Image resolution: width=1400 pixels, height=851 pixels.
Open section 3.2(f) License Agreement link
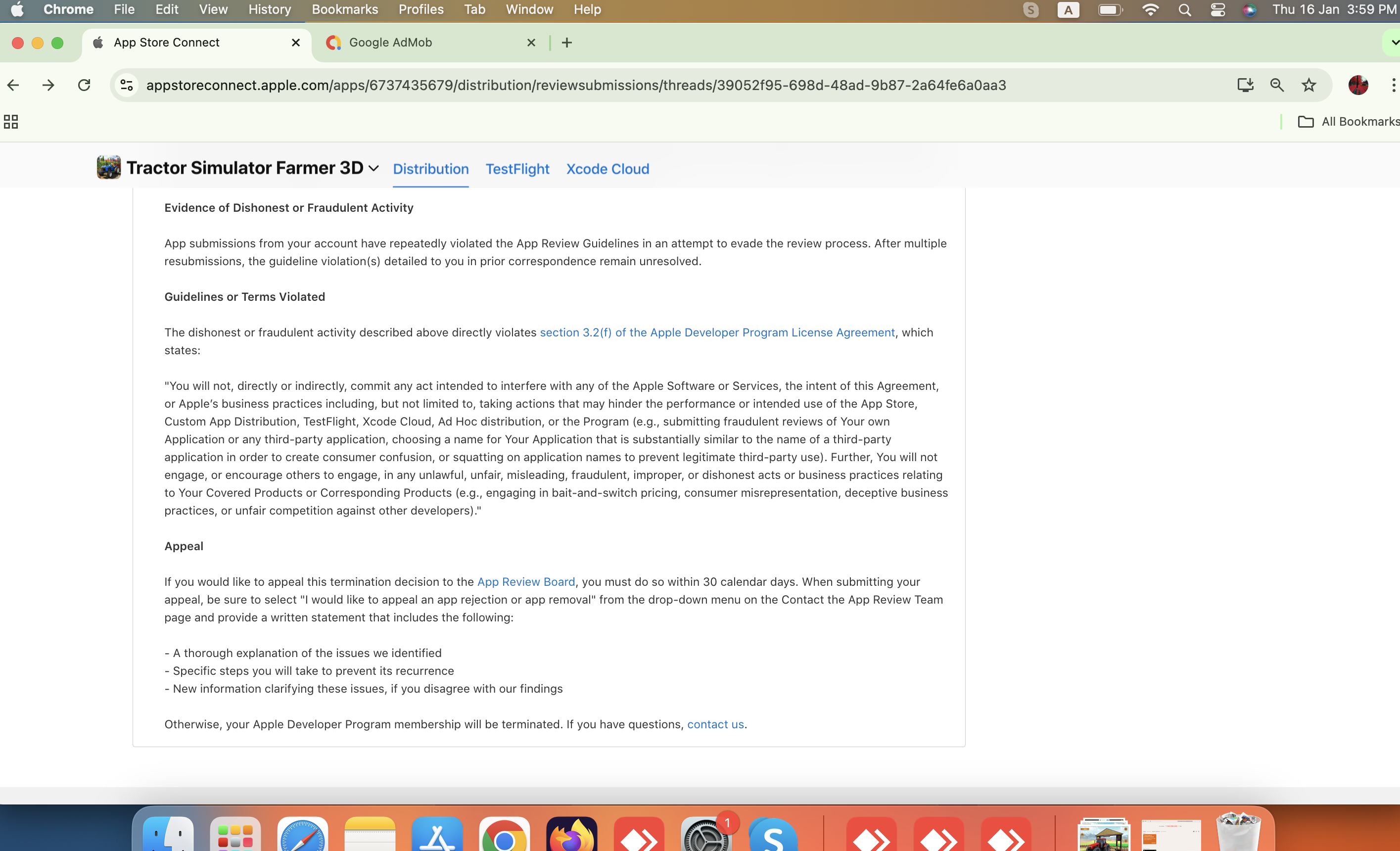717,332
